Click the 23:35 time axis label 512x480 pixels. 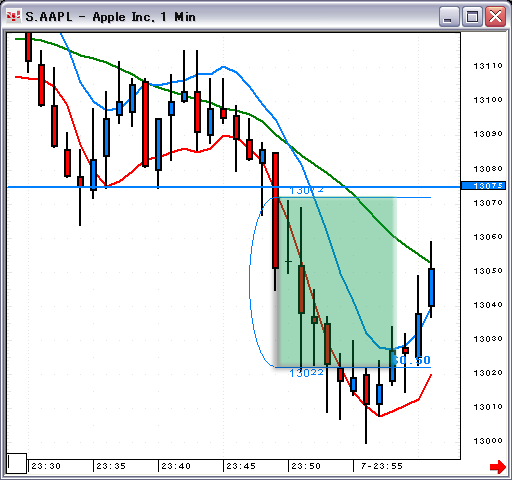111,466
